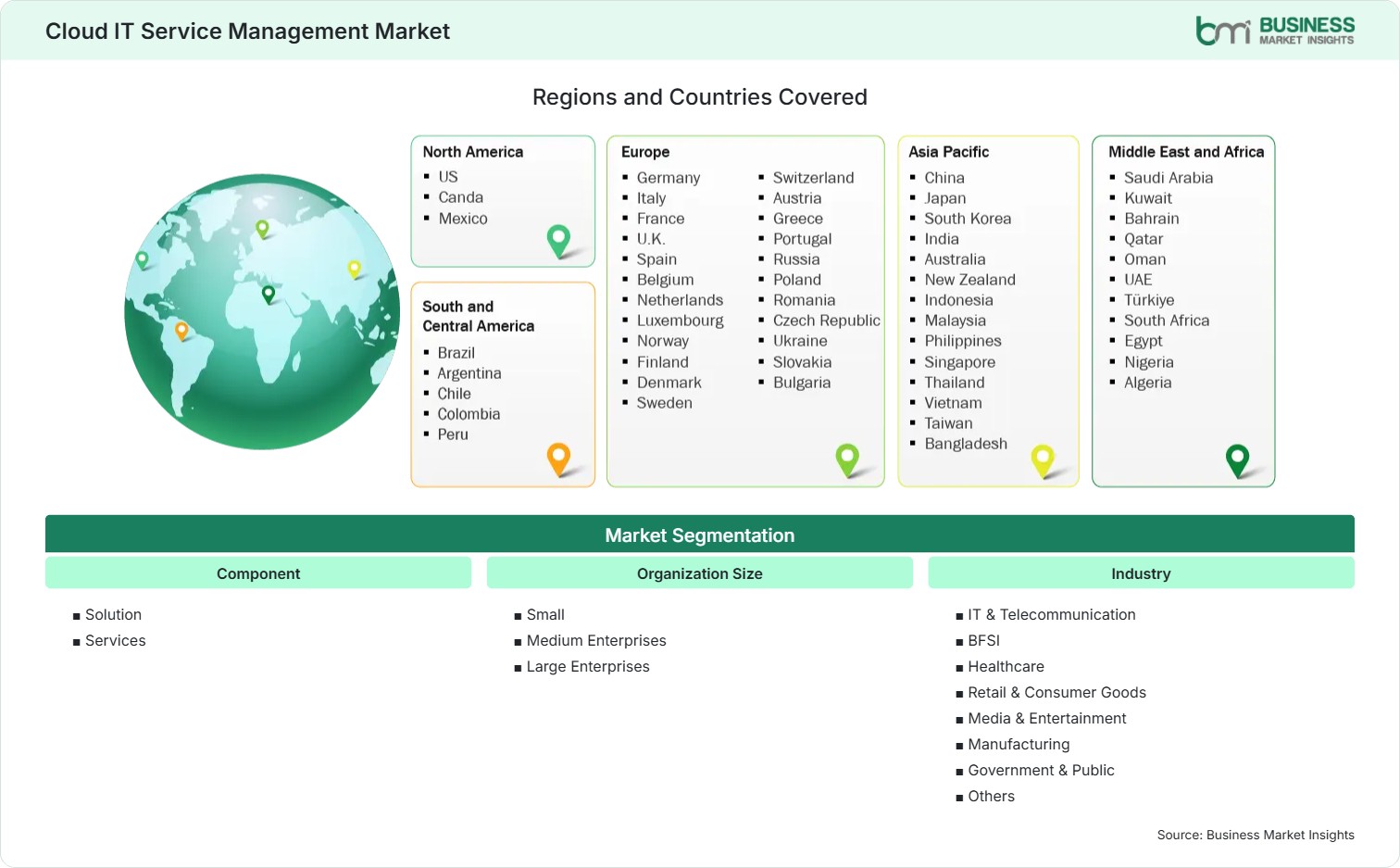1400x868 pixels.
Task: Click Solution under Component
Action: click(113, 614)
